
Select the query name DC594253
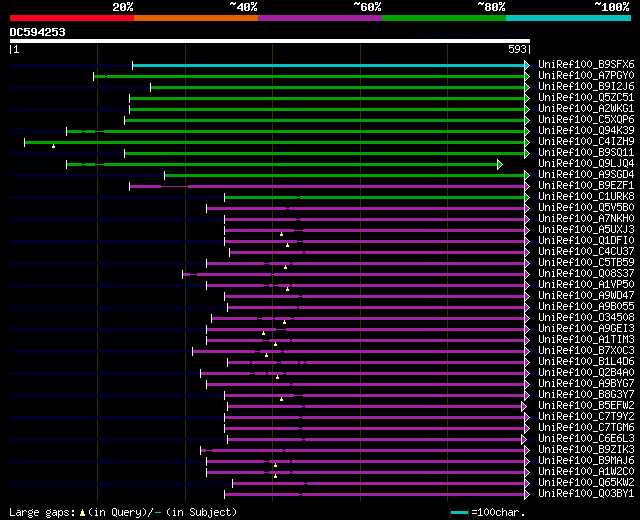[38, 32]
